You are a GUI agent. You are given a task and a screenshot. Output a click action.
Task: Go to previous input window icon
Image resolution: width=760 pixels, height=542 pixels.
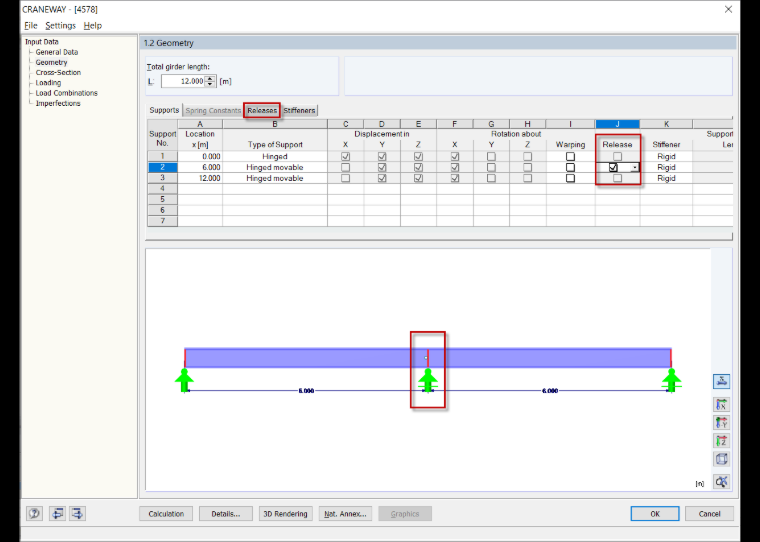click(57, 513)
